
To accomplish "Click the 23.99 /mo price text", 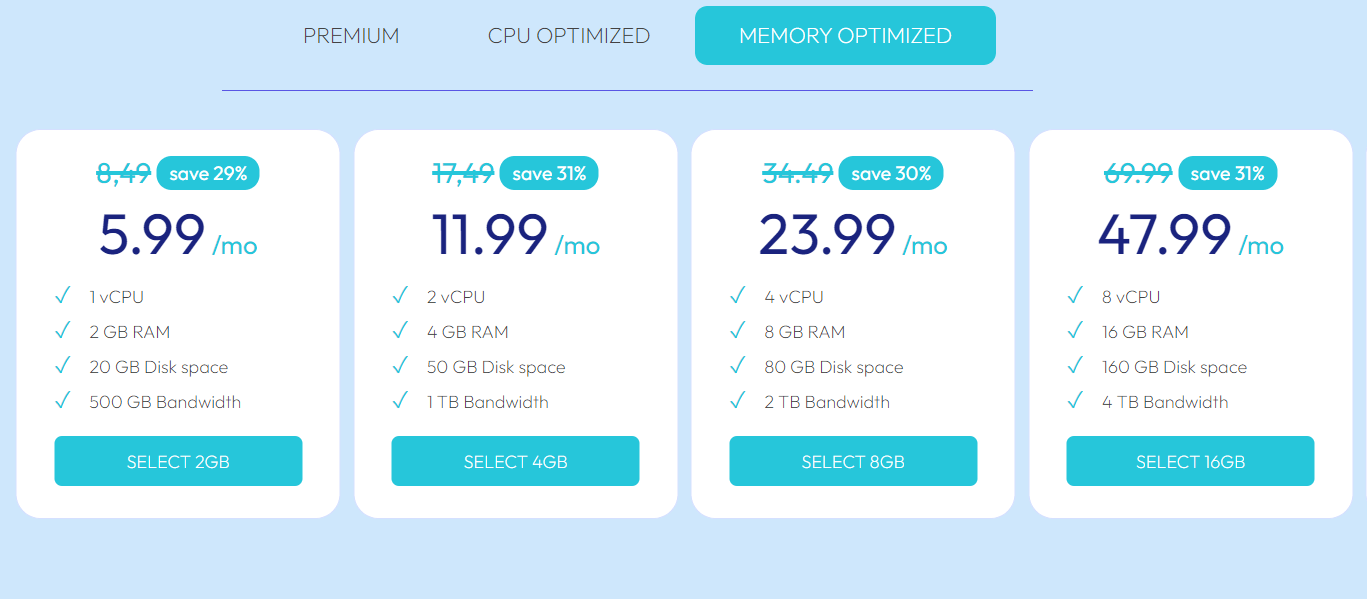I will pos(853,236).
